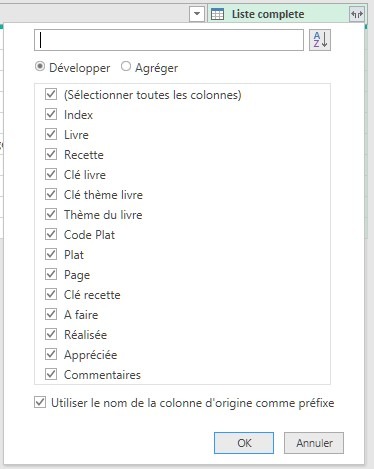374x469 pixels.
Task: Toggle the Page column checkbox
Action: tap(51, 274)
